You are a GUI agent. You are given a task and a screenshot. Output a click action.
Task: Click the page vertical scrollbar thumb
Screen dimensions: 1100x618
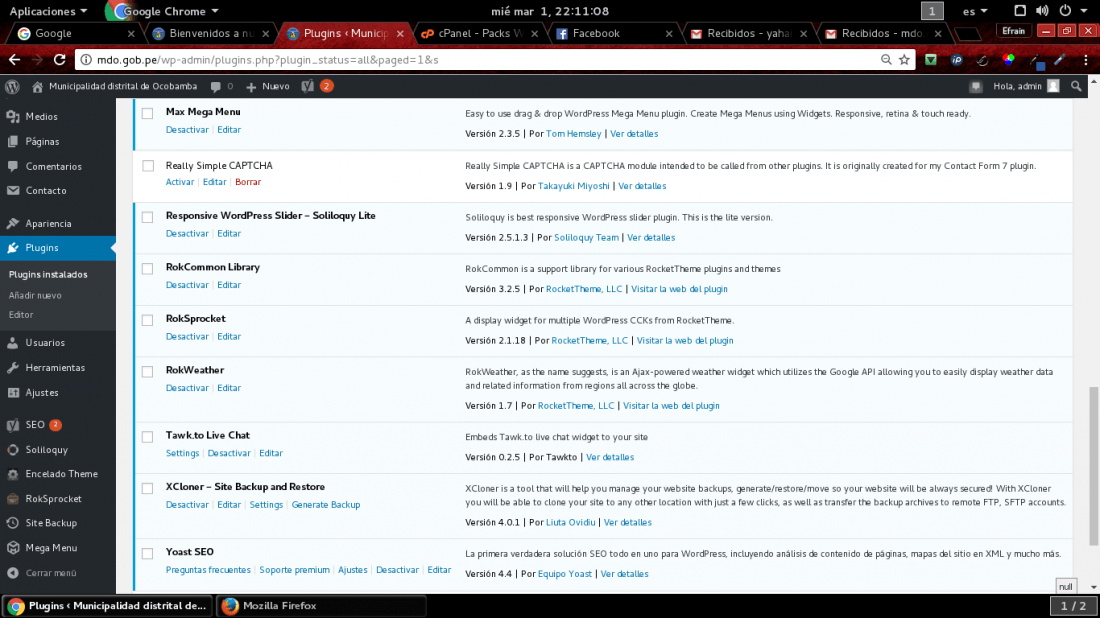coord(1094,465)
